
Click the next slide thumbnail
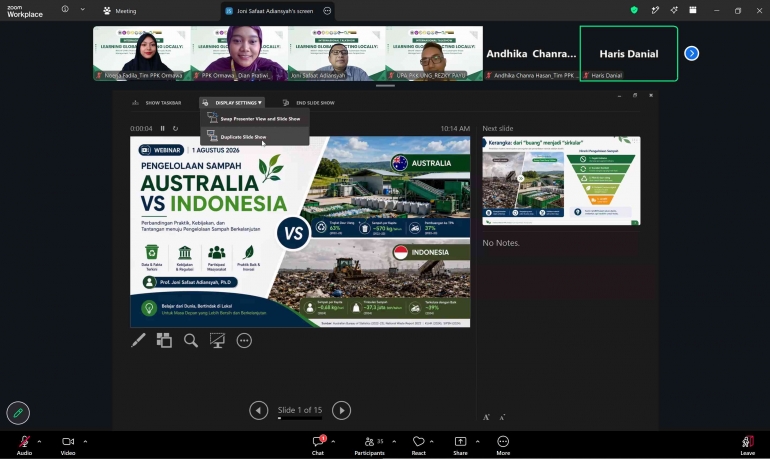[561, 181]
